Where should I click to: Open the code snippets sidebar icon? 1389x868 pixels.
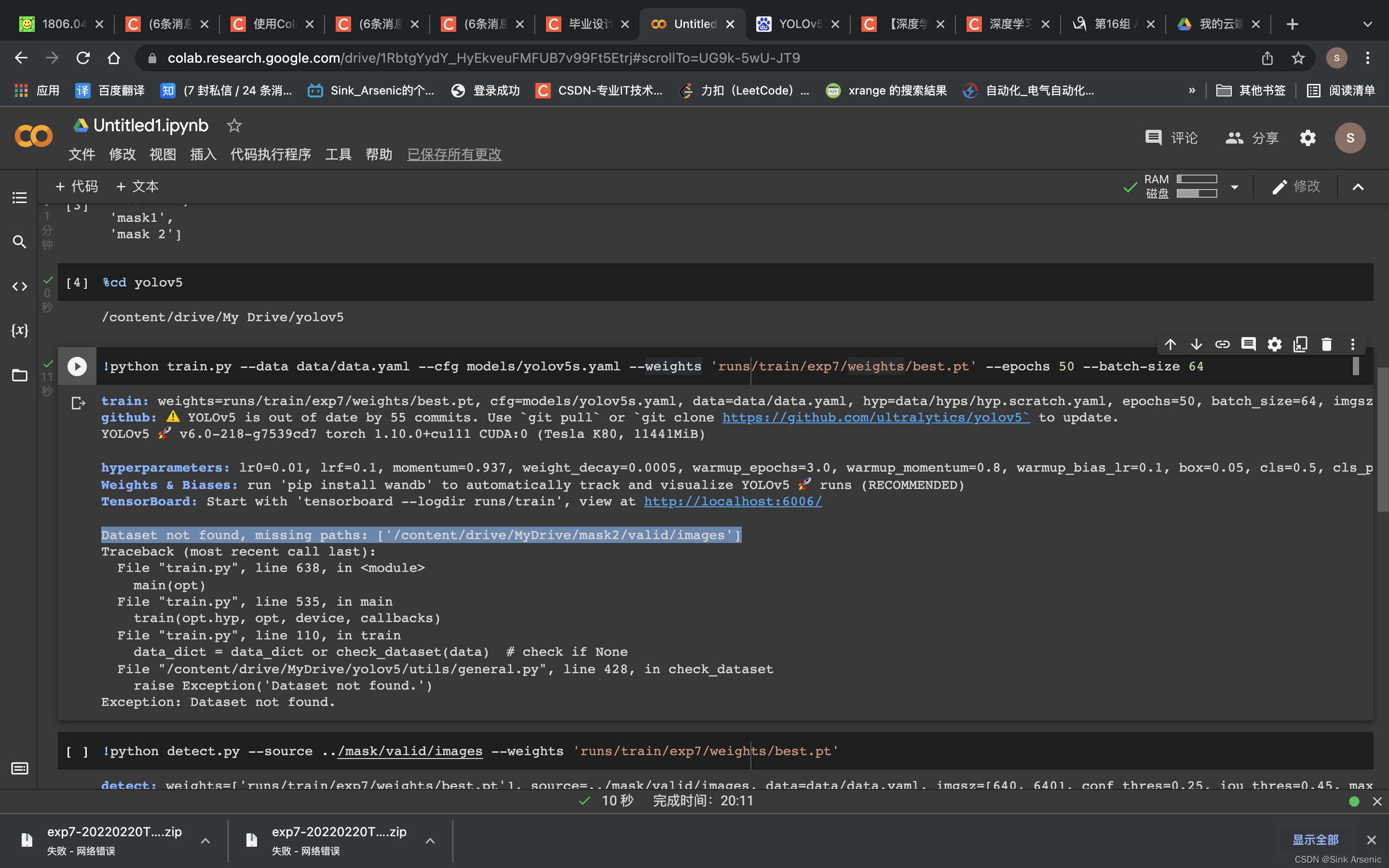[x=19, y=286]
